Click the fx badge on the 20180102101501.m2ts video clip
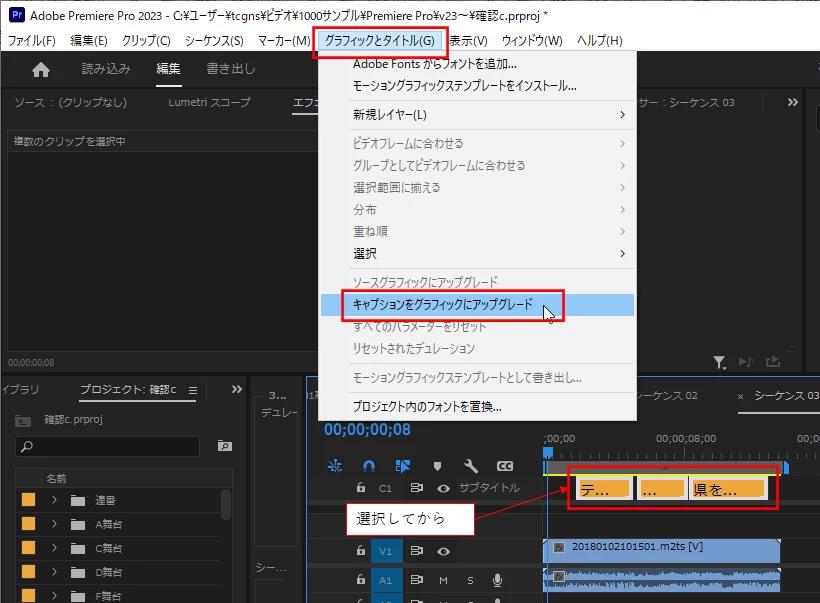 [559, 548]
